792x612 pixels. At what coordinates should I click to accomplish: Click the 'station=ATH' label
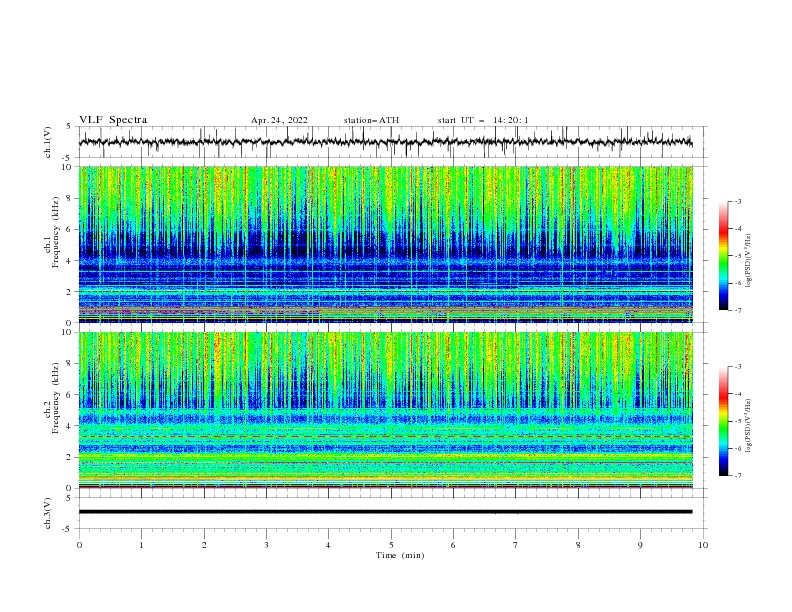pos(371,120)
